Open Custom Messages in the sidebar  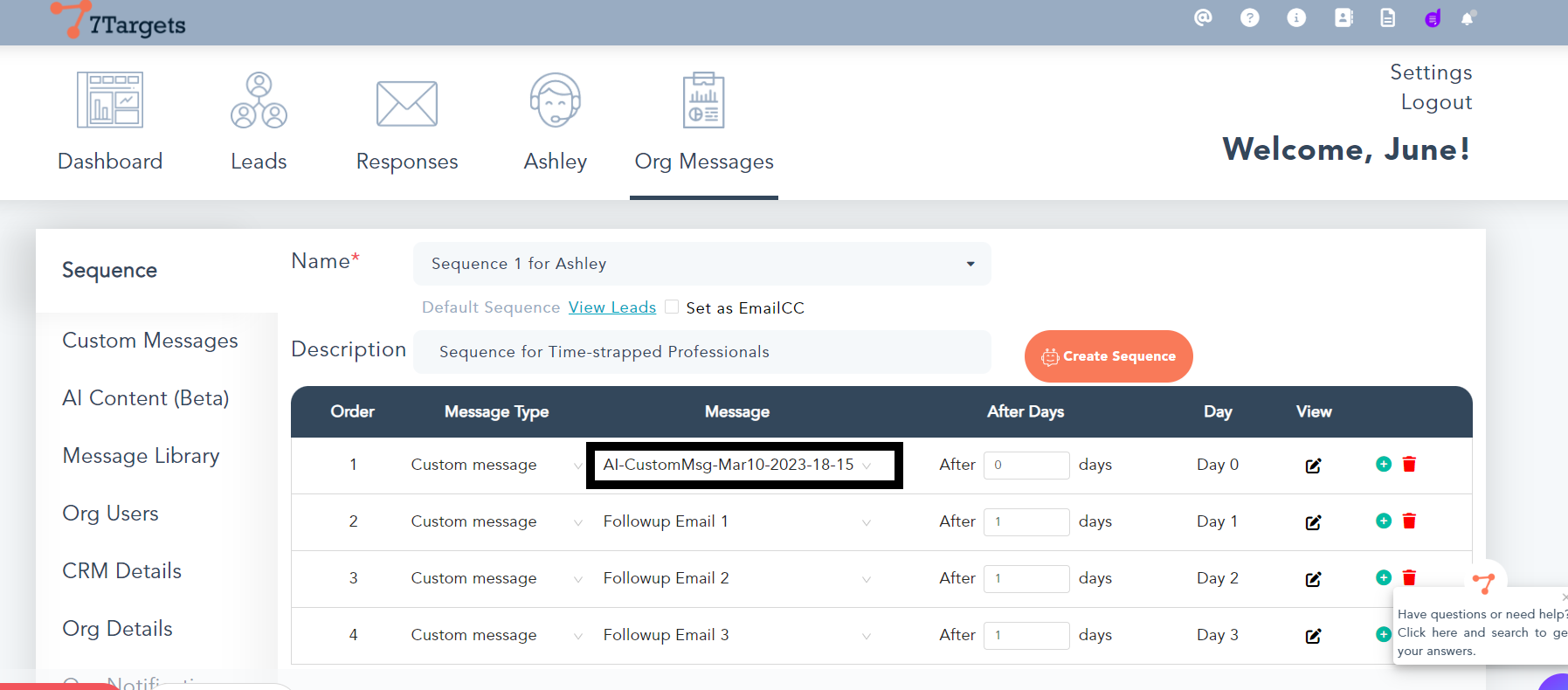(150, 341)
